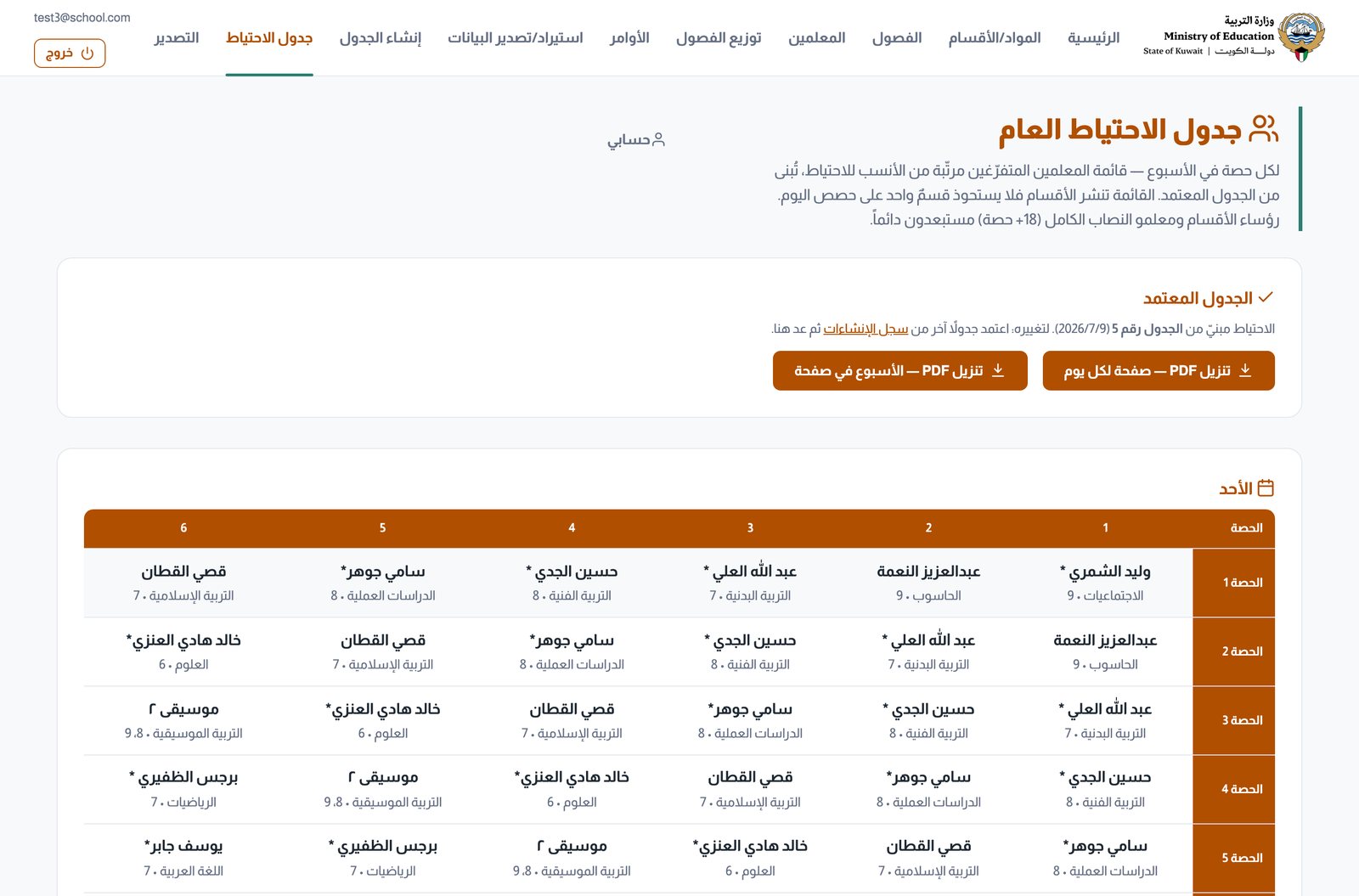Open the توزيع الفصول tab
This screenshot has height=896, width=1359.
(719, 38)
